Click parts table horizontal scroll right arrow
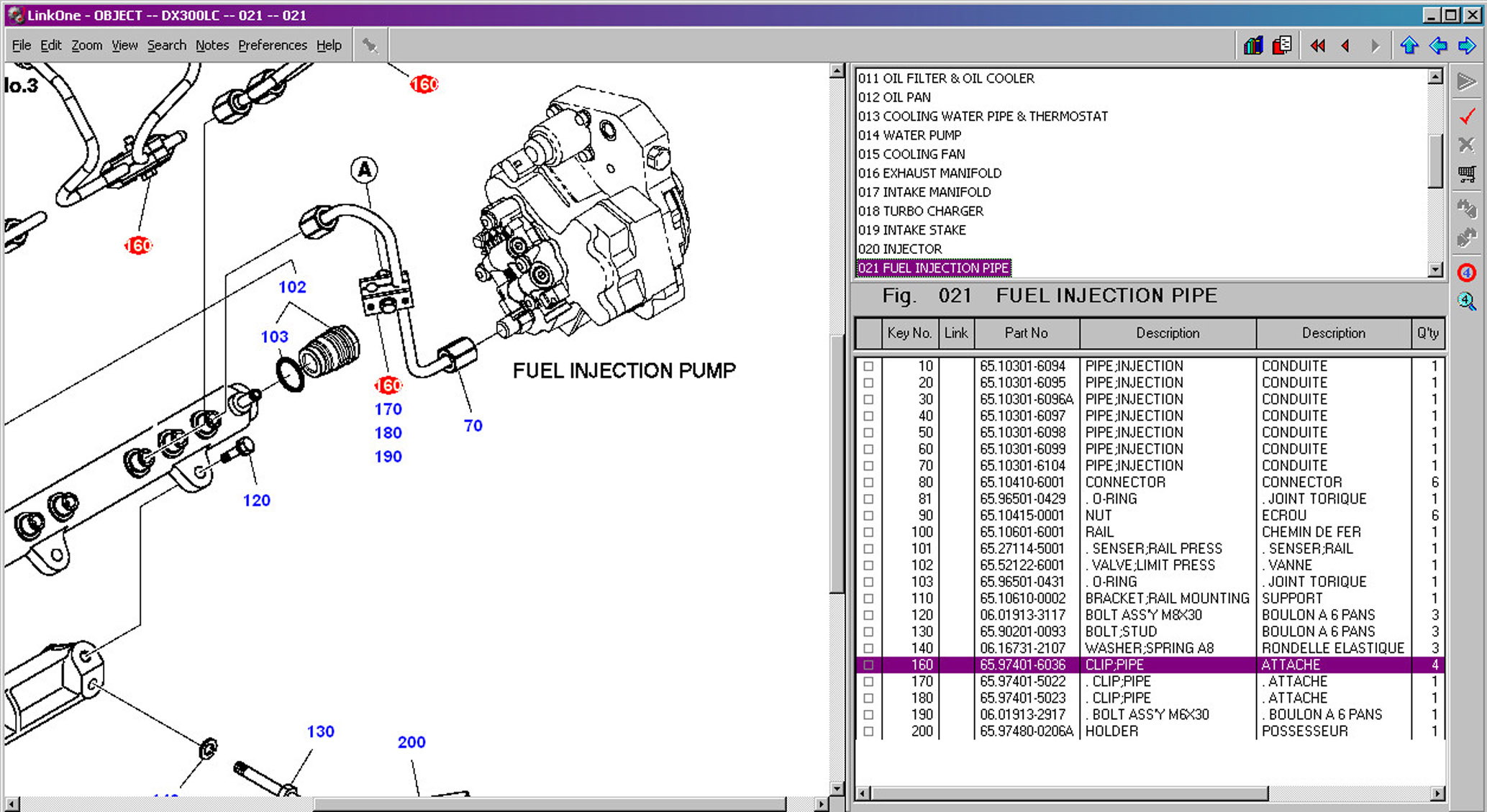 pyautogui.click(x=1437, y=793)
